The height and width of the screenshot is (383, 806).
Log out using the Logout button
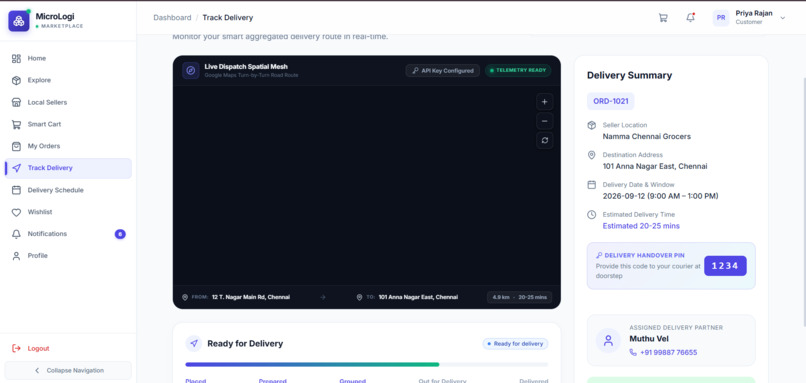pyautogui.click(x=68, y=349)
